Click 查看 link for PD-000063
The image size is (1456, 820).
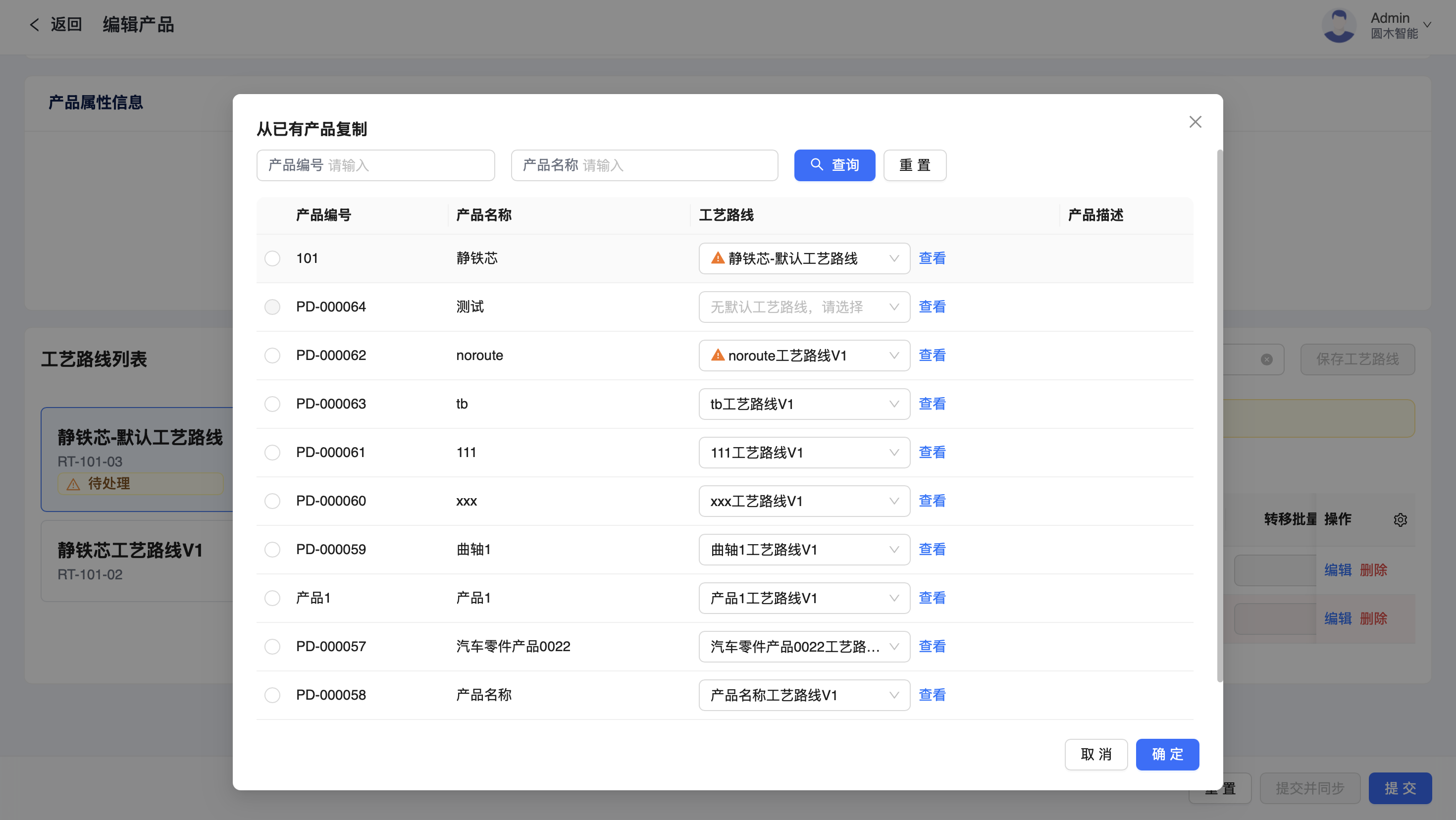(x=932, y=404)
